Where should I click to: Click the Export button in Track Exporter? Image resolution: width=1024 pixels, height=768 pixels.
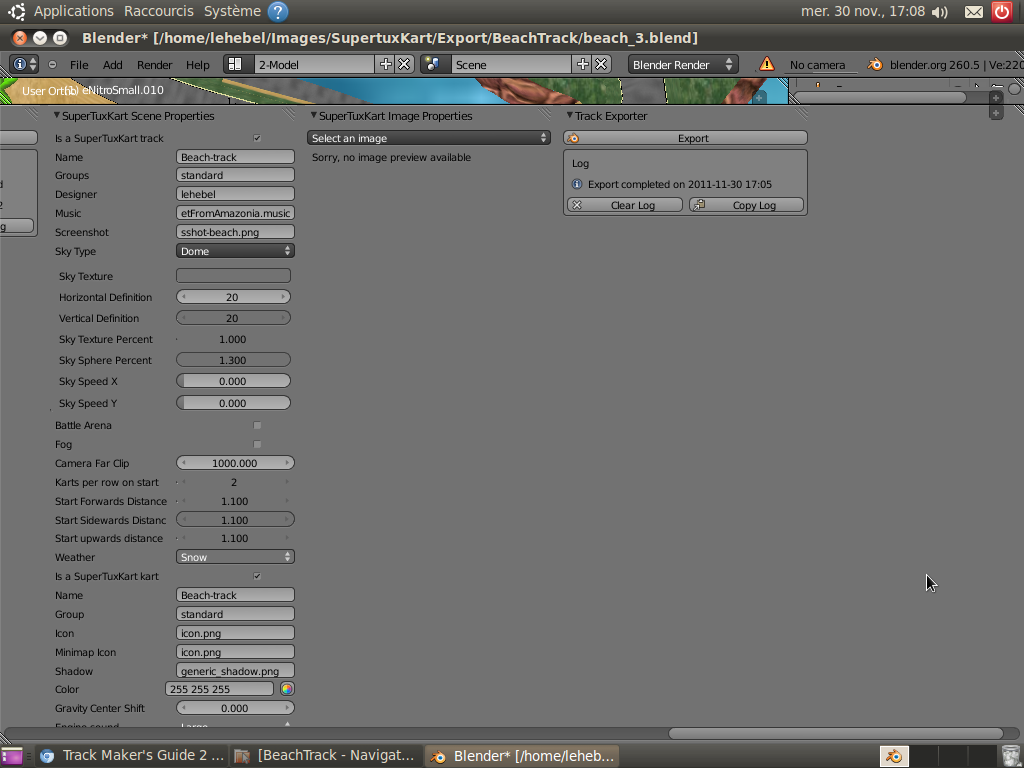[685, 138]
